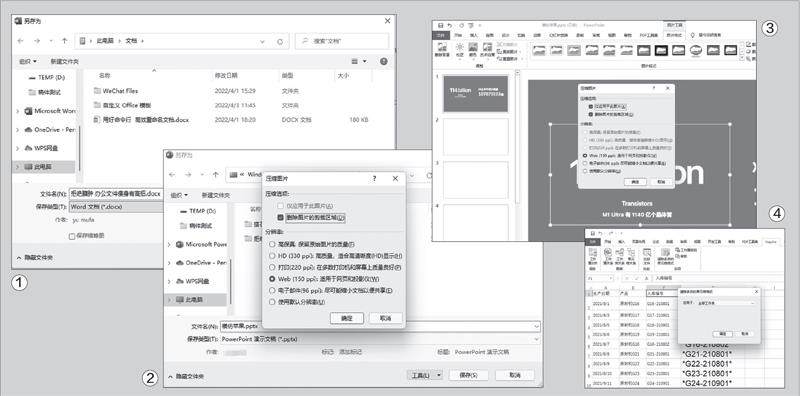800x396 pixels.
Task: Click the Forward arrow in Word Save As dialog
Action: (x=37, y=40)
